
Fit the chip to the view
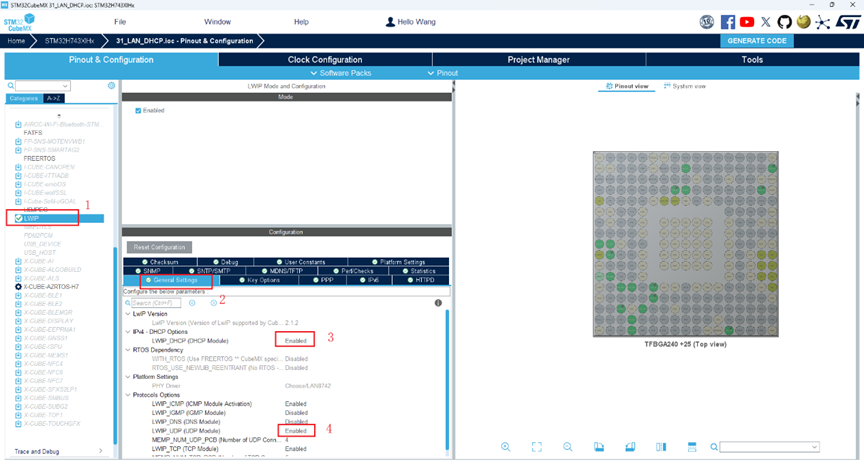click(x=537, y=447)
